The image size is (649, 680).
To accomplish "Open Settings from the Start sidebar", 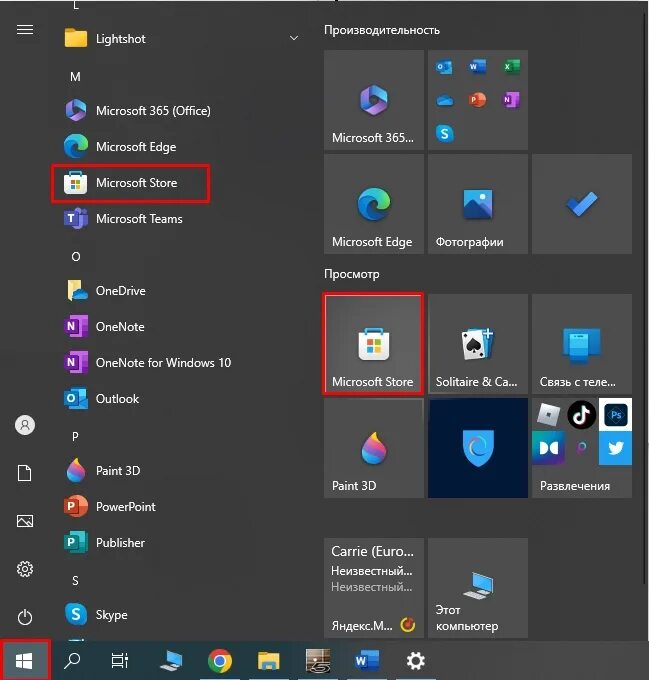I will (x=25, y=569).
